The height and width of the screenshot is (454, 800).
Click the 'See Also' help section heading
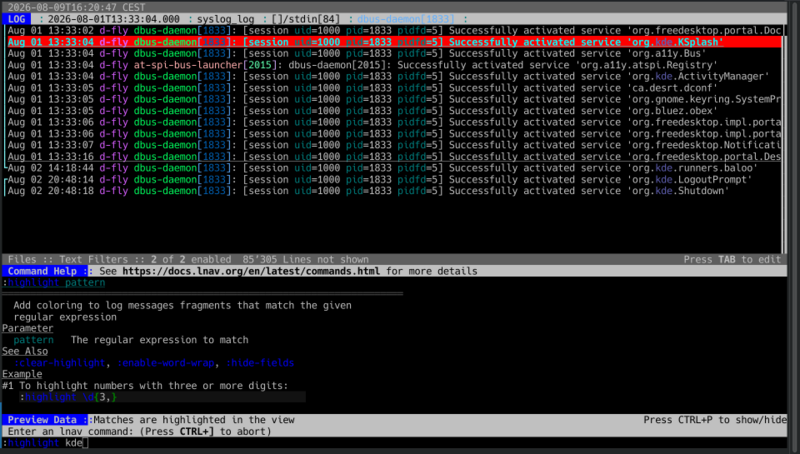coord(24,351)
